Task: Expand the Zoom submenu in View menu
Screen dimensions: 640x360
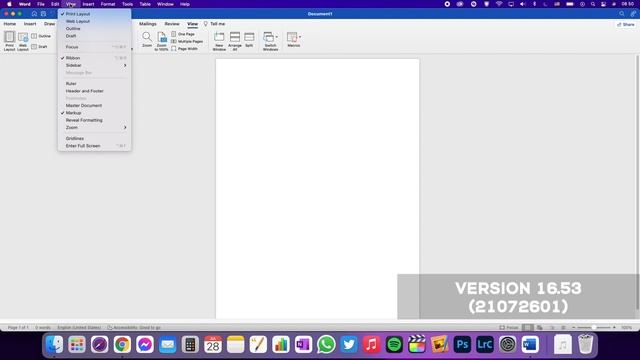Action: click(x=94, y=127)
